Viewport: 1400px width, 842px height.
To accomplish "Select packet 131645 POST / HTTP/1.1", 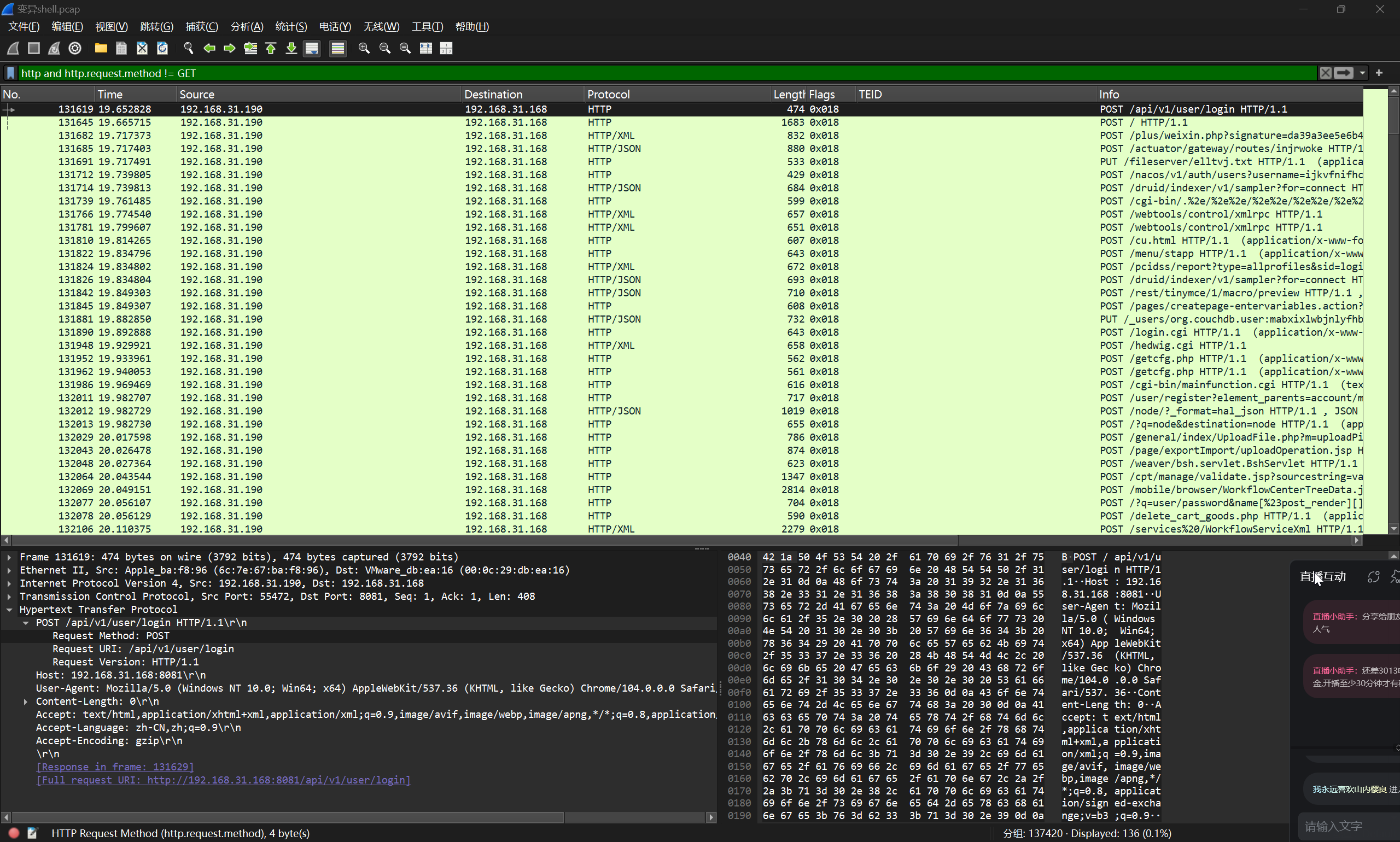I will point(681,122).
